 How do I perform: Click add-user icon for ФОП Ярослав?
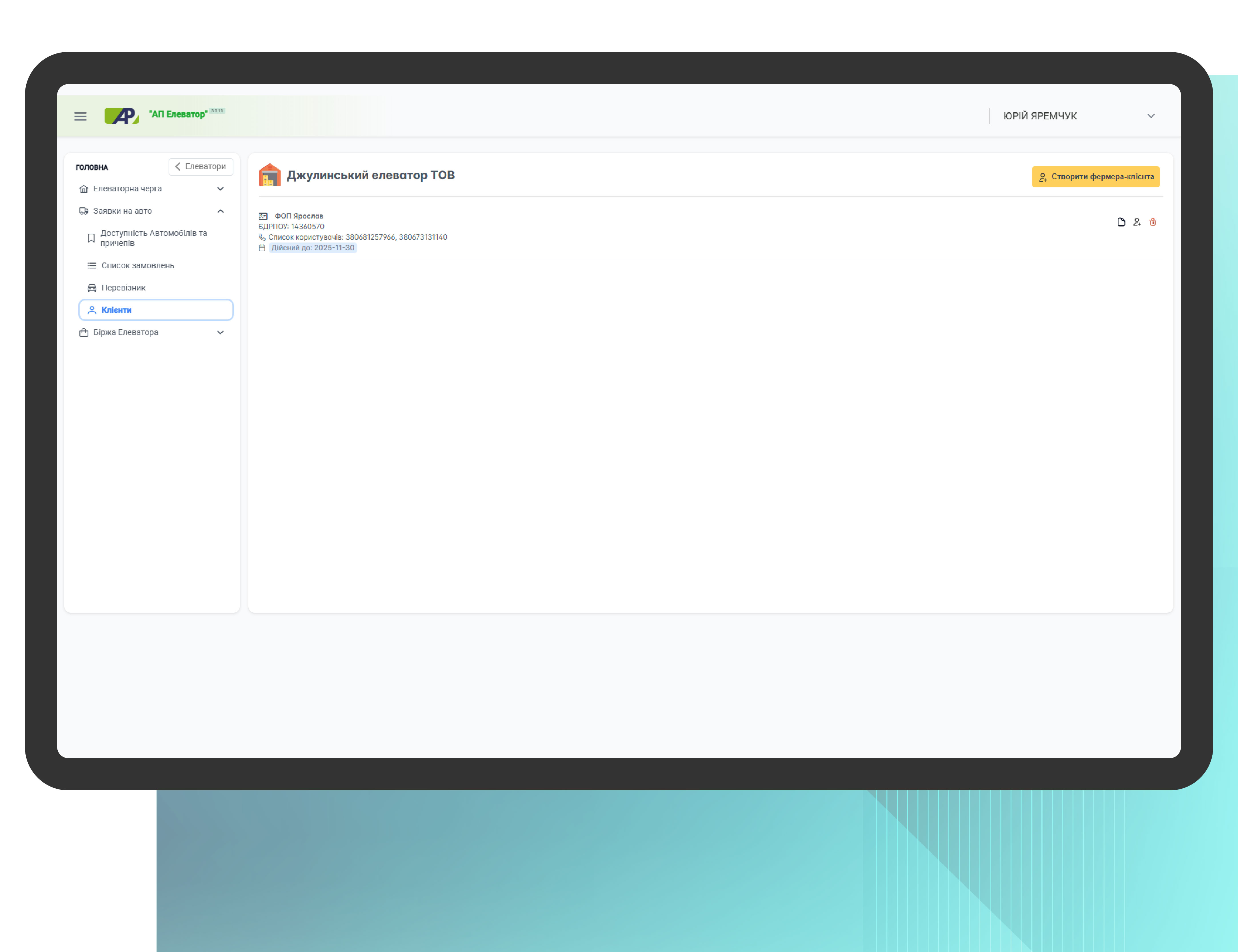point(1137,222)
